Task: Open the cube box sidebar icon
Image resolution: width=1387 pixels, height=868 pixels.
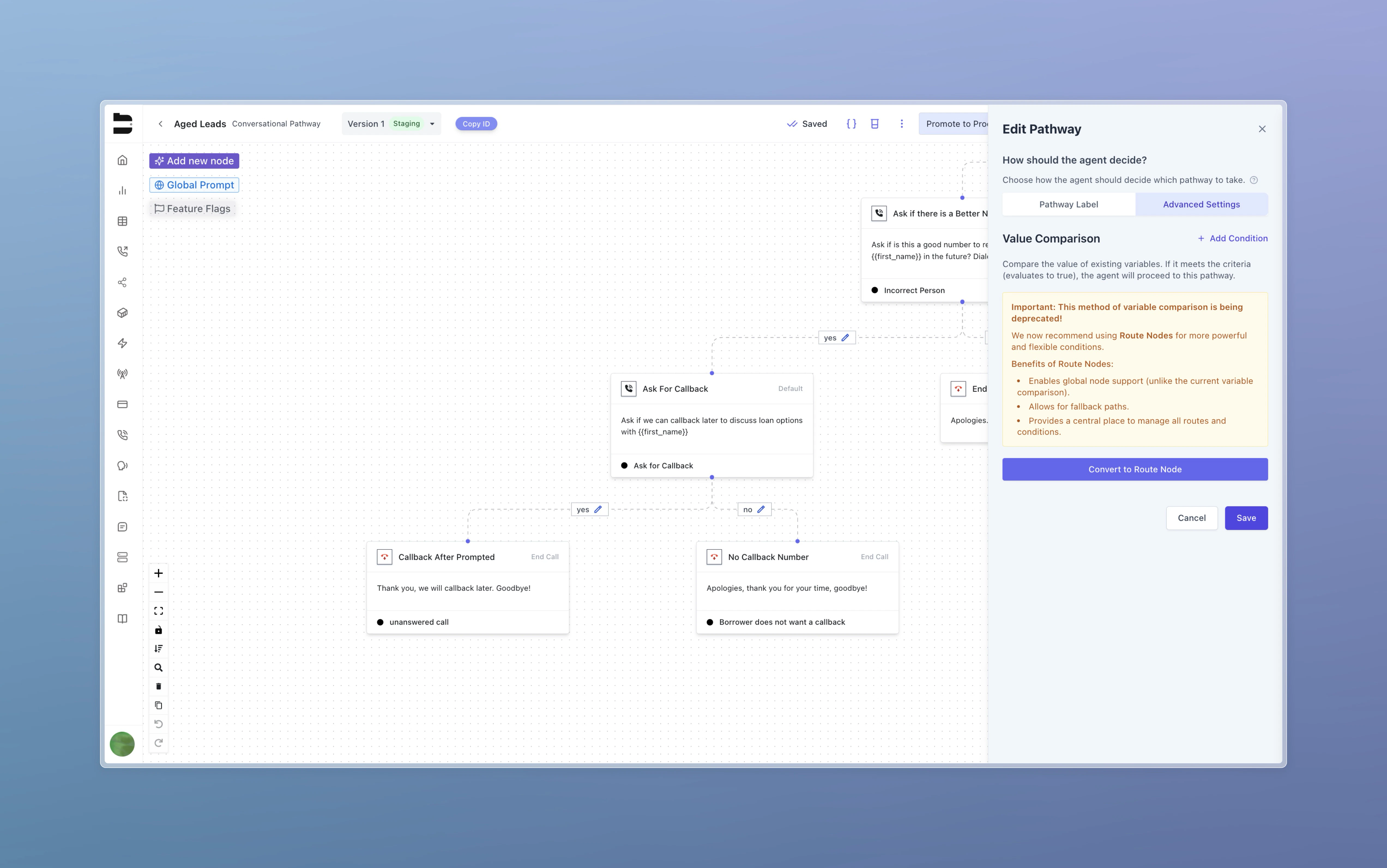Action: pos(122,313)
